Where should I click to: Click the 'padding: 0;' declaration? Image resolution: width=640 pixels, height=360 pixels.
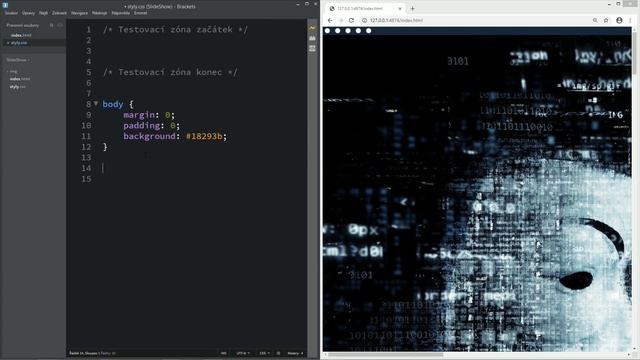(x=151, y=125)
